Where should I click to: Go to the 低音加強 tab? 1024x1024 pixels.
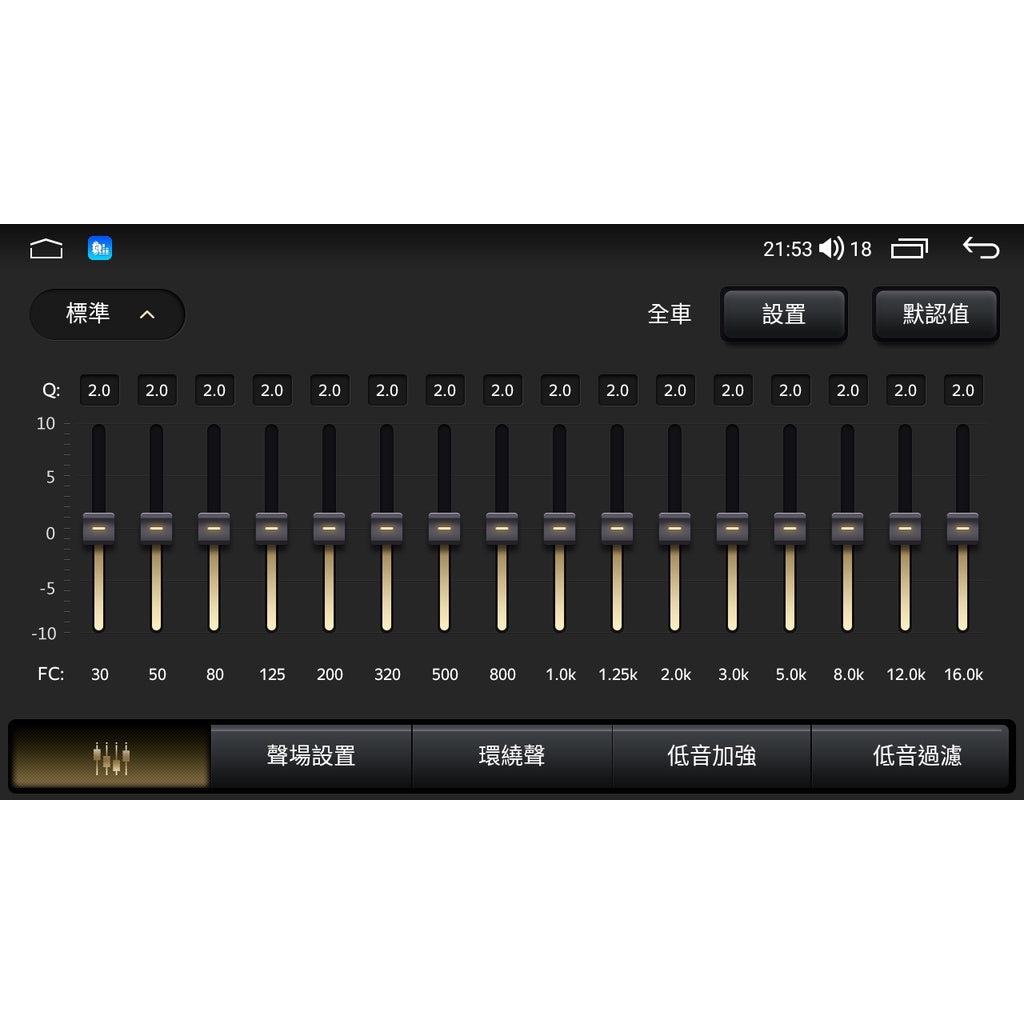tap(711, 757)
